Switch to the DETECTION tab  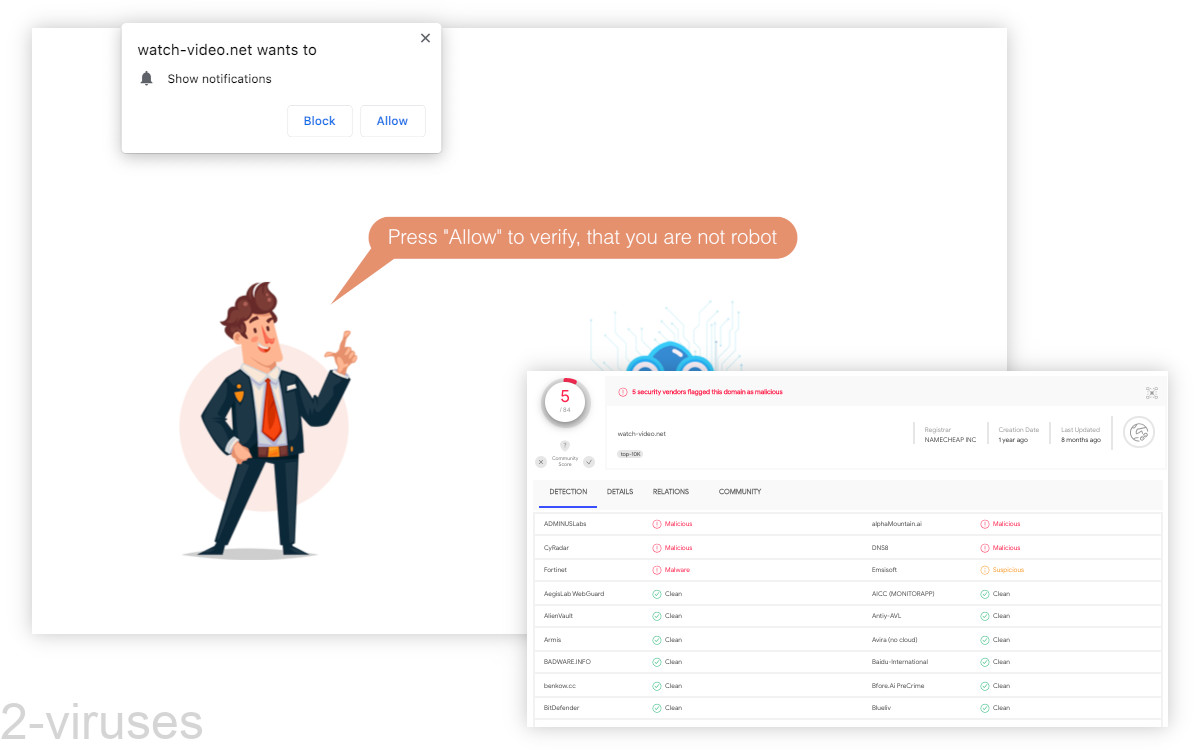coord(568,492)
